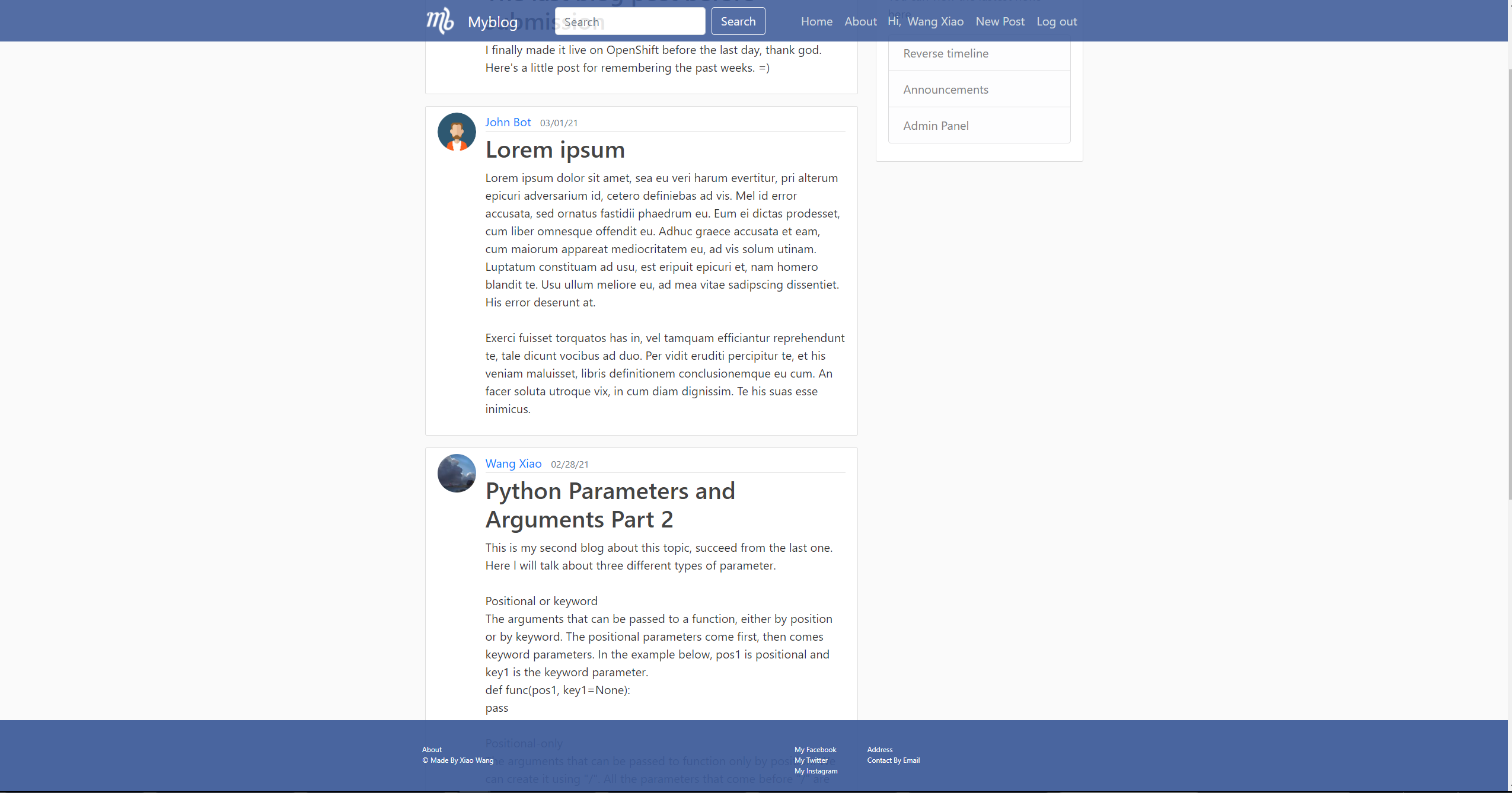Click the Myblog logo icon
This screenshot has height=793, width=1512.
pos(439,21)
